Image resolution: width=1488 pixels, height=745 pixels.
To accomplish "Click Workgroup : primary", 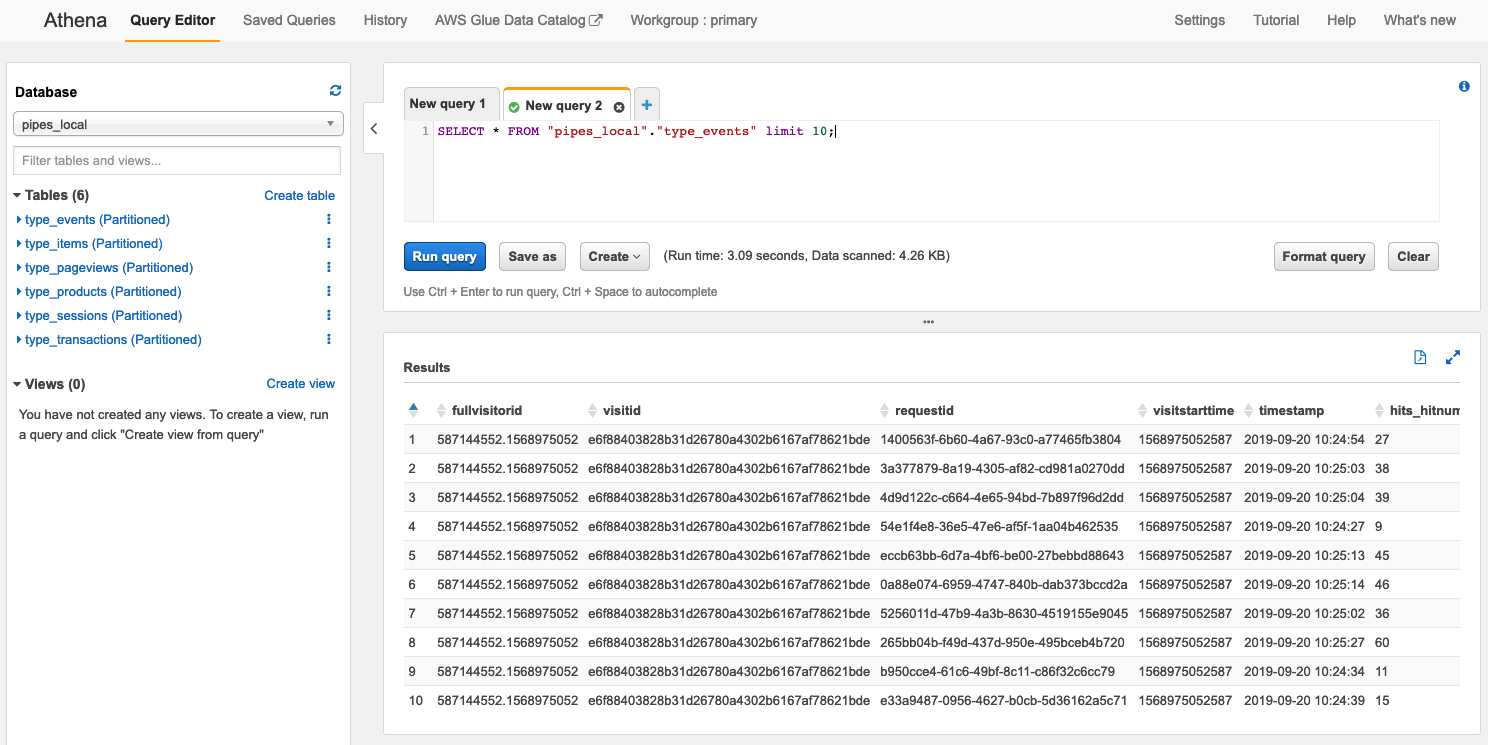I will coord(693,20).
